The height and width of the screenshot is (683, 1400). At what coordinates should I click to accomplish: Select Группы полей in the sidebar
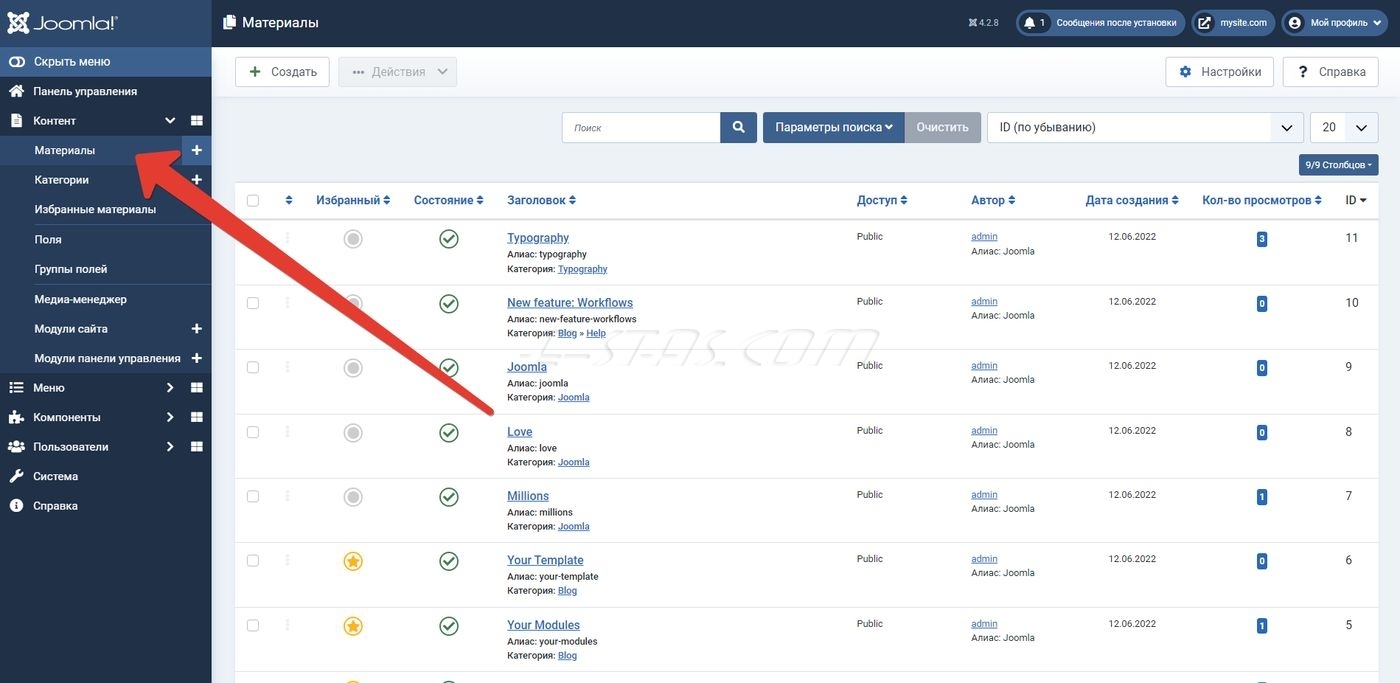pos(71,269)
